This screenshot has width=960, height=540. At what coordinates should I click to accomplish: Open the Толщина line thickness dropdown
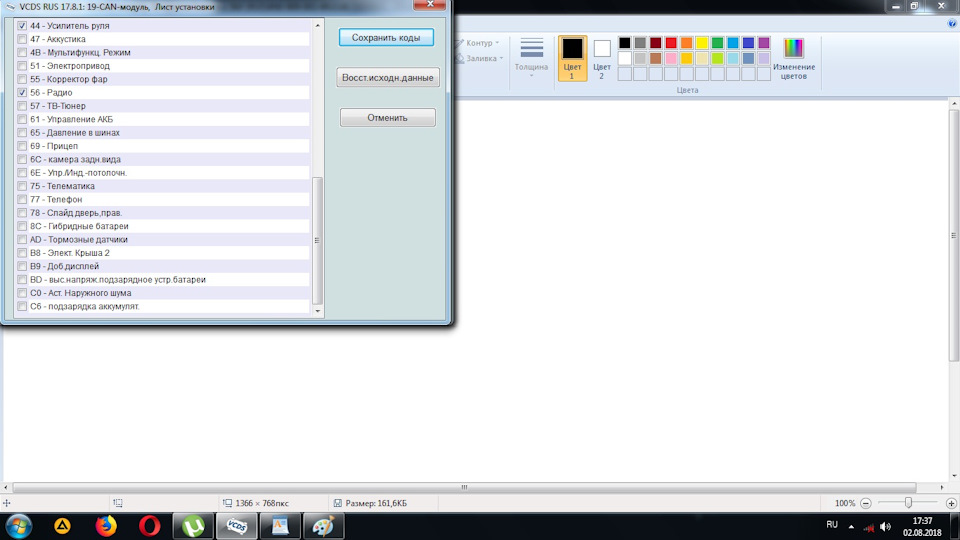point(531,57)
